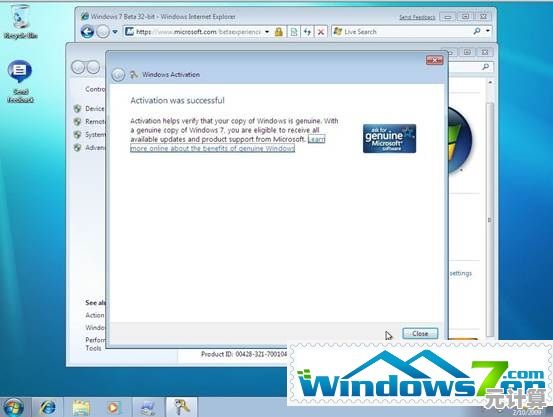Click the Windows Activation key icon
This screenshot has width=553, height=417.
(134, 74)
